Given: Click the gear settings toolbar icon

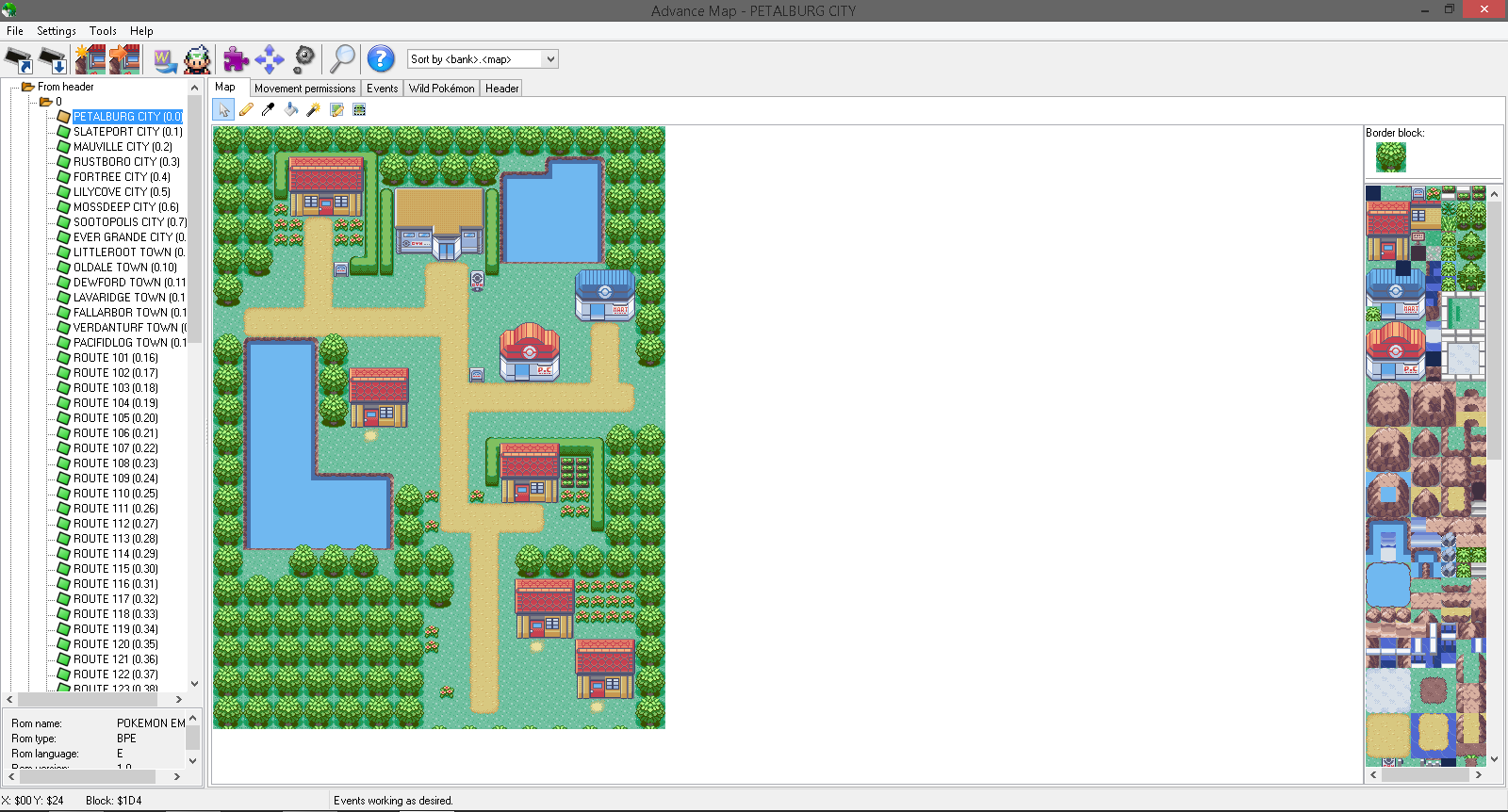Looking at the screenshot, I should pyautogui.click(x=303, y=59).
